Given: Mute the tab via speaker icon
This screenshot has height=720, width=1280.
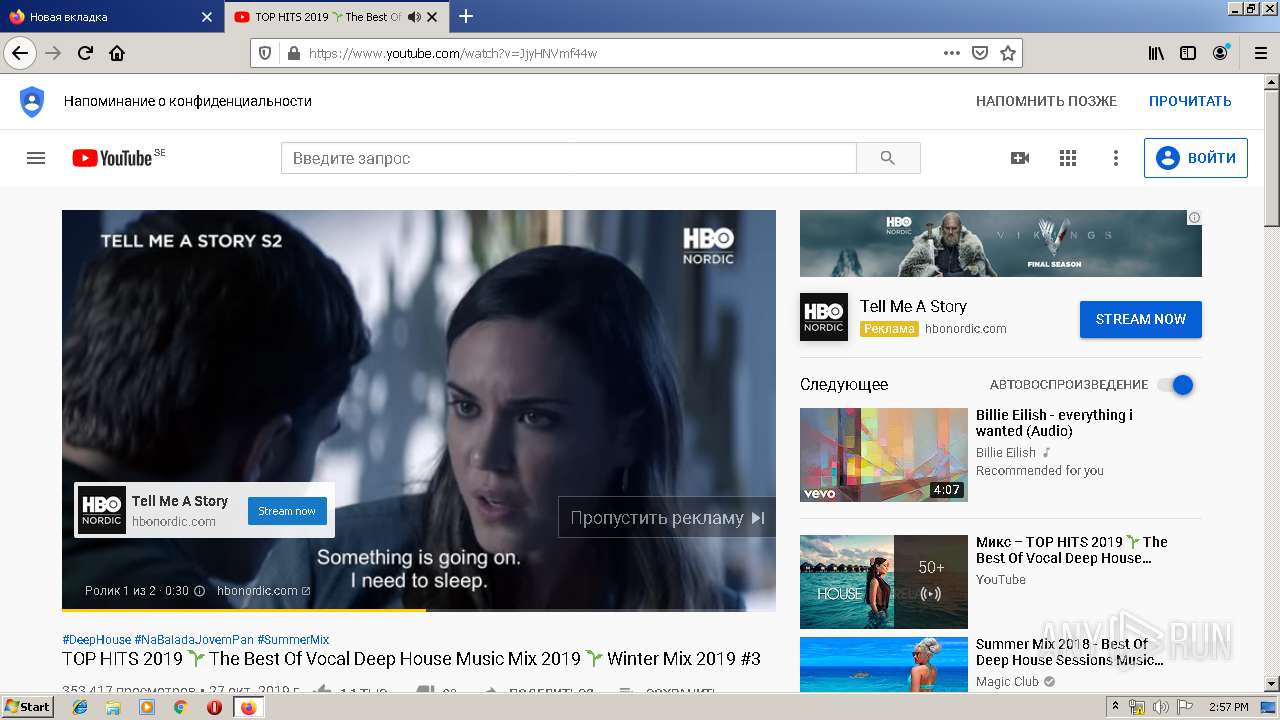Looking at the screenshot, I should pyautogui.click(x=414, y=17).
